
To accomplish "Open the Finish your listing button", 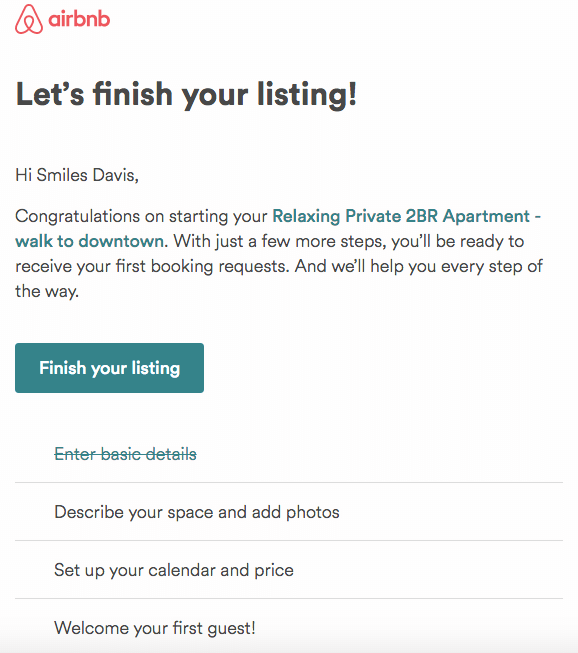I will tap(110, 368).
